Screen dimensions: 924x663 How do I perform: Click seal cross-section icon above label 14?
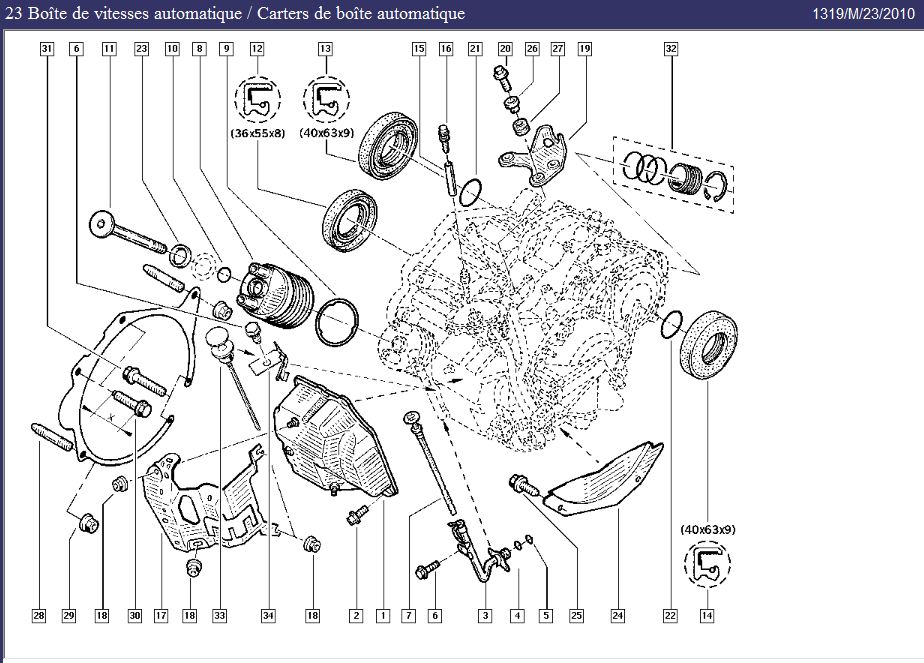pos(708,563)
